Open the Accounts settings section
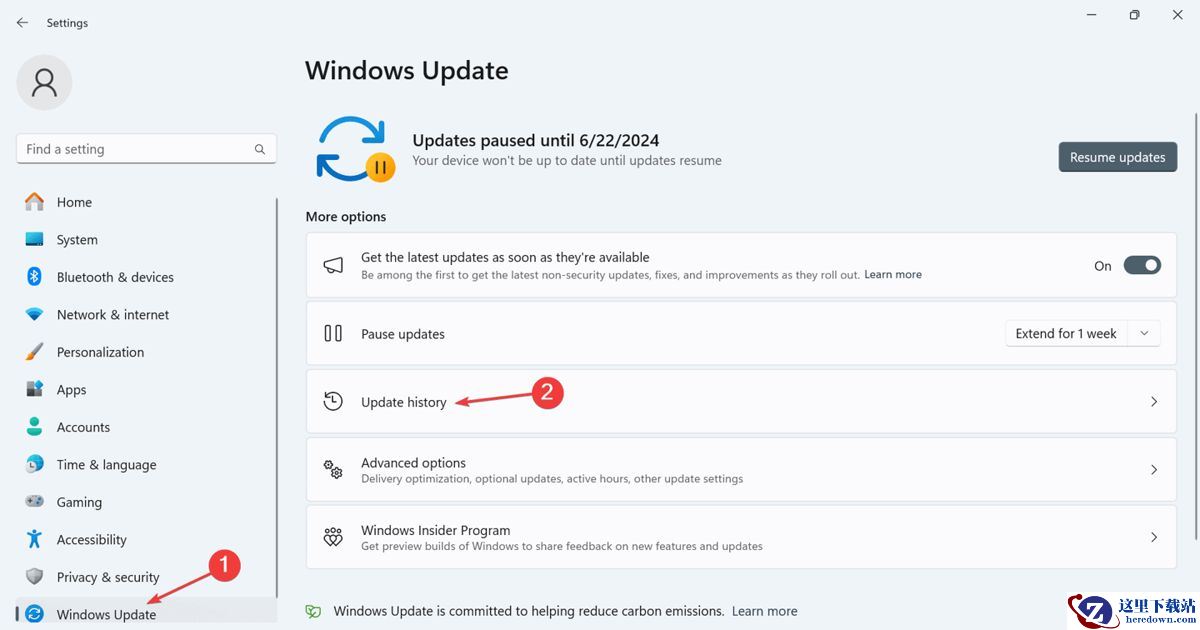This screenshot has width=1200, height=630. coord(83,427)
